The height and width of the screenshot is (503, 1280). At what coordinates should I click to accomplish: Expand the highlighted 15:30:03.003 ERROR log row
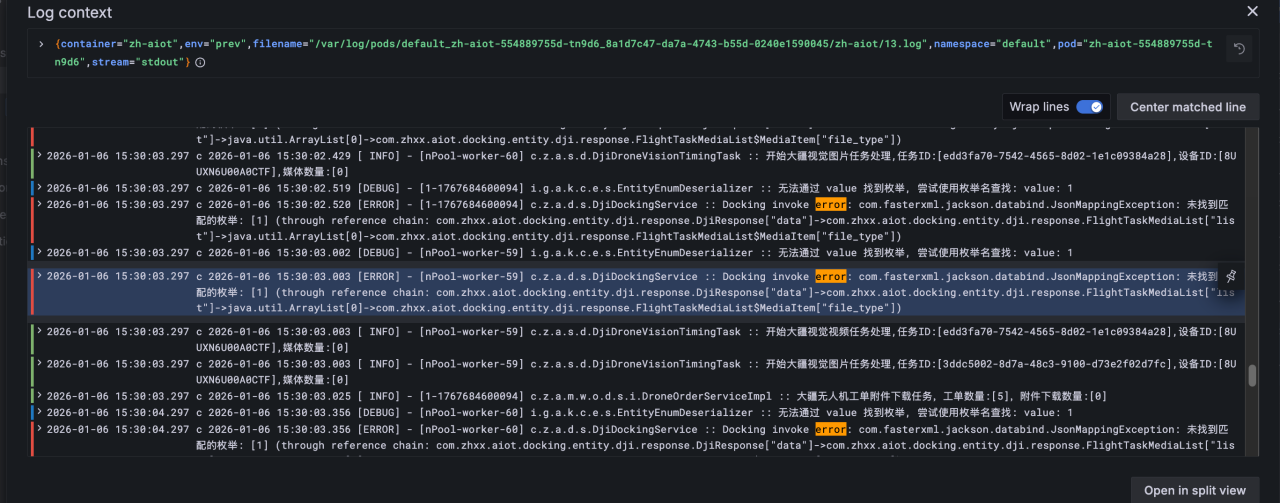pyautogui.click(x=39, y=276)
